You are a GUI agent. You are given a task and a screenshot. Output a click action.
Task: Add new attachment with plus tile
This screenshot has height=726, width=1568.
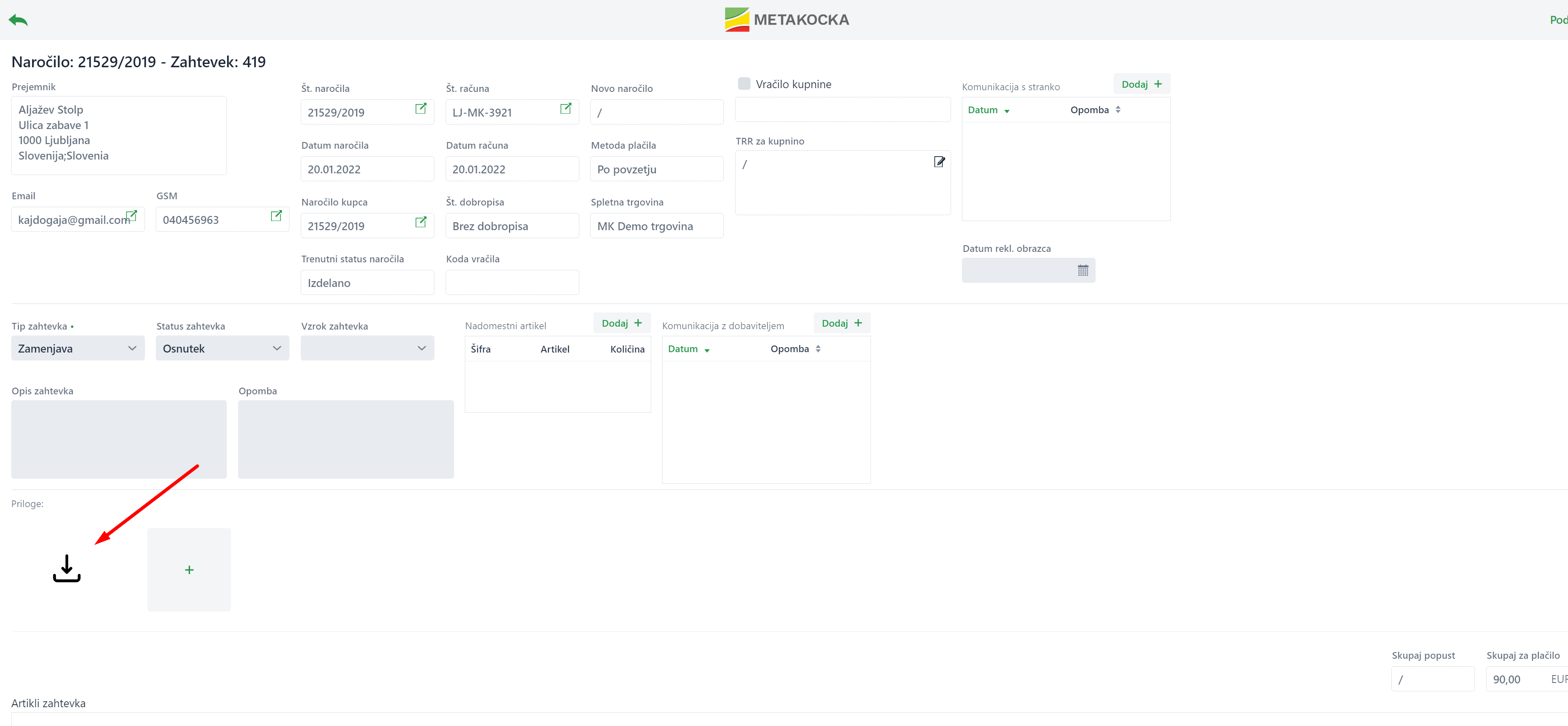coord(189,570)
